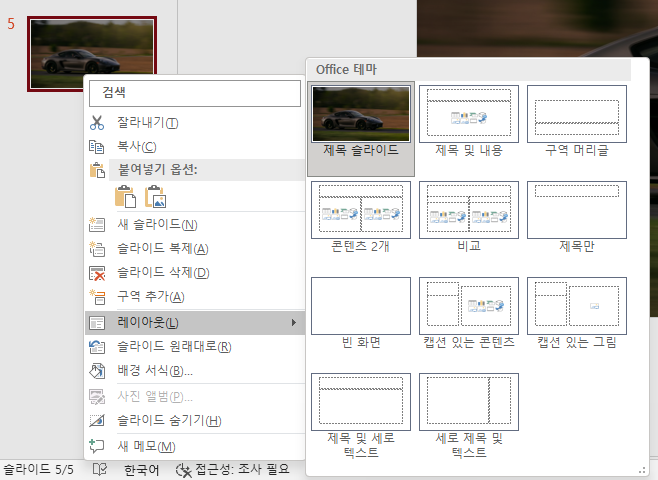Choose the paste as picture option icon
658x480 pixels.
click(156, 196)
